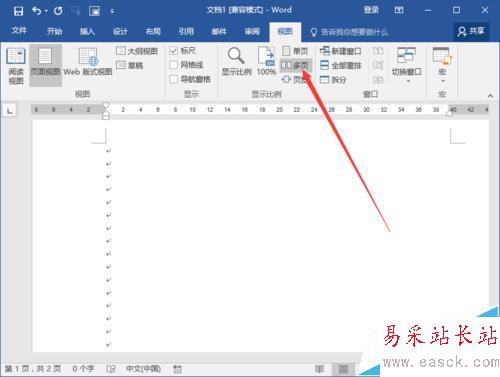Open the 布局 tab
Viewport: 500px width, 377px height.
[x=153, y=31]
